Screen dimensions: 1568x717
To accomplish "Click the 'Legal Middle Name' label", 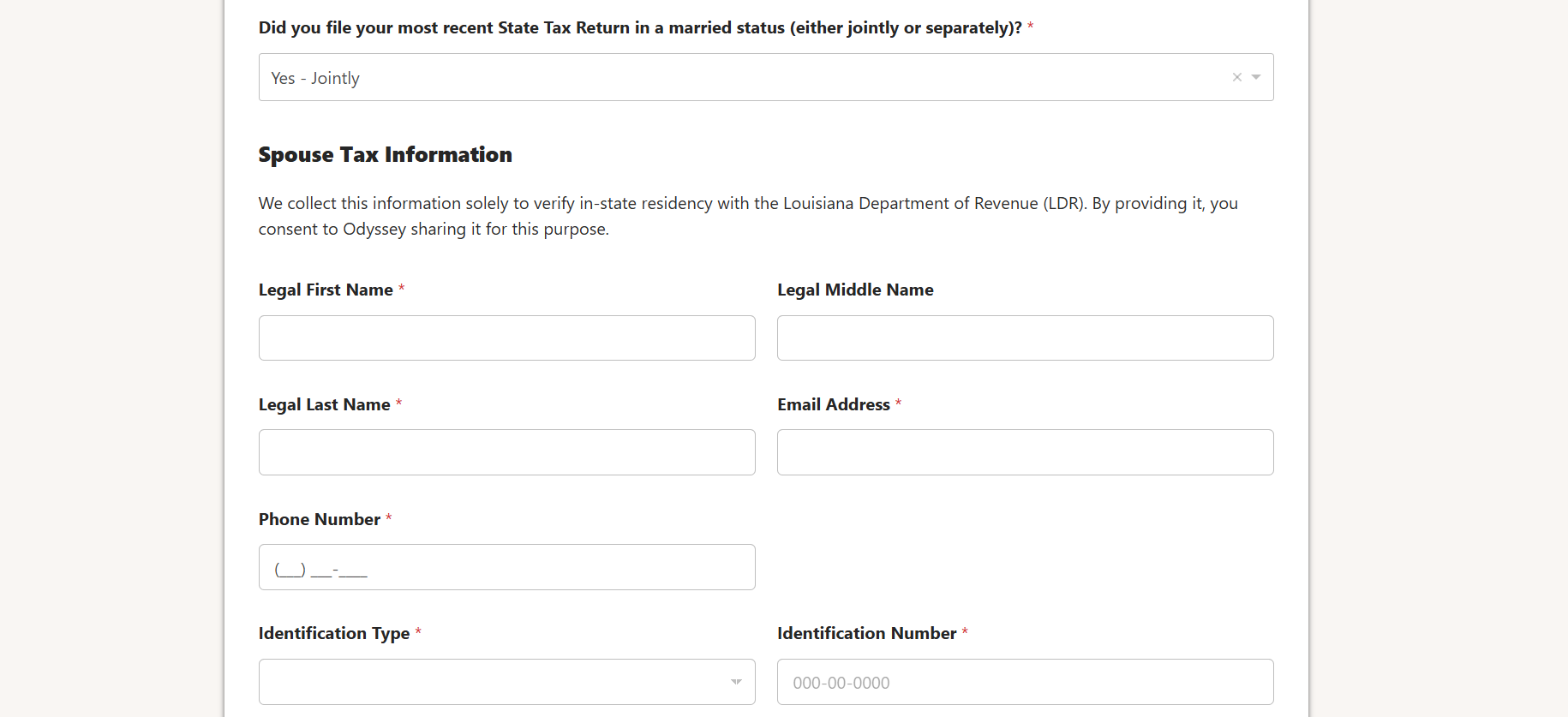I will point(855,290).
